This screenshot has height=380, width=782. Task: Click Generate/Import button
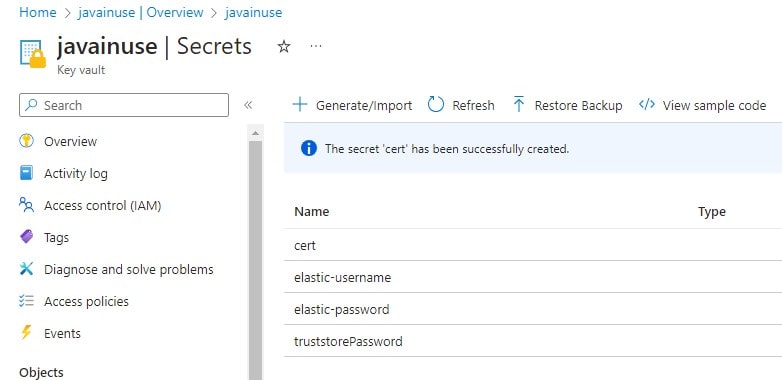pyautogui.click(x=352, y=105)
